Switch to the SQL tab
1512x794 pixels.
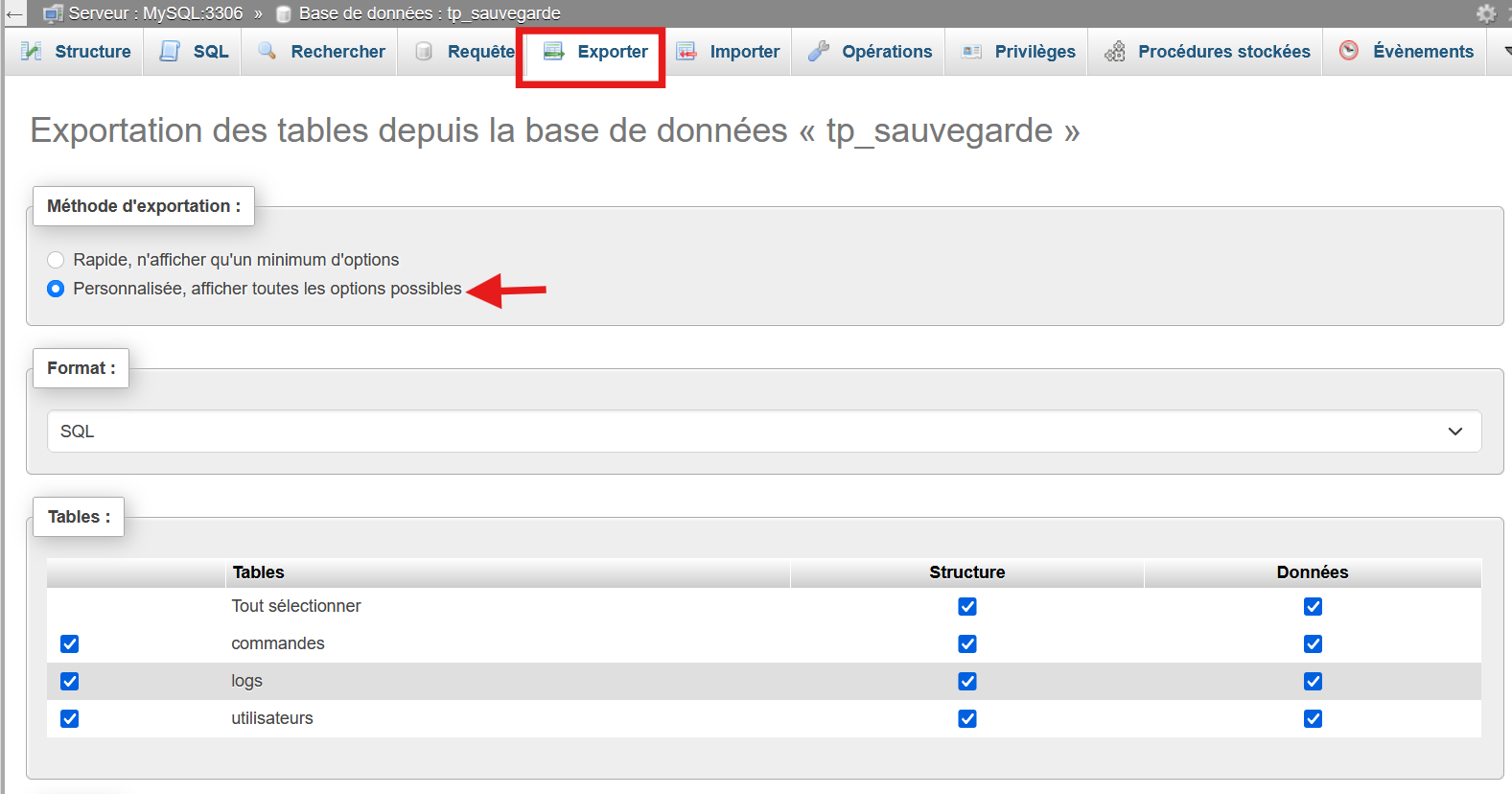[194, 52]
